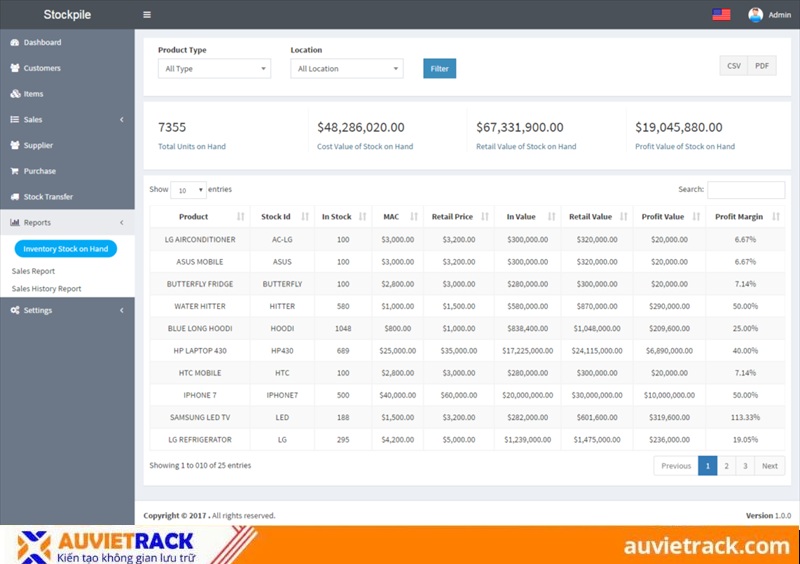
Task: Select the IPHONE 7 product cell
Action: pos(200,395)
